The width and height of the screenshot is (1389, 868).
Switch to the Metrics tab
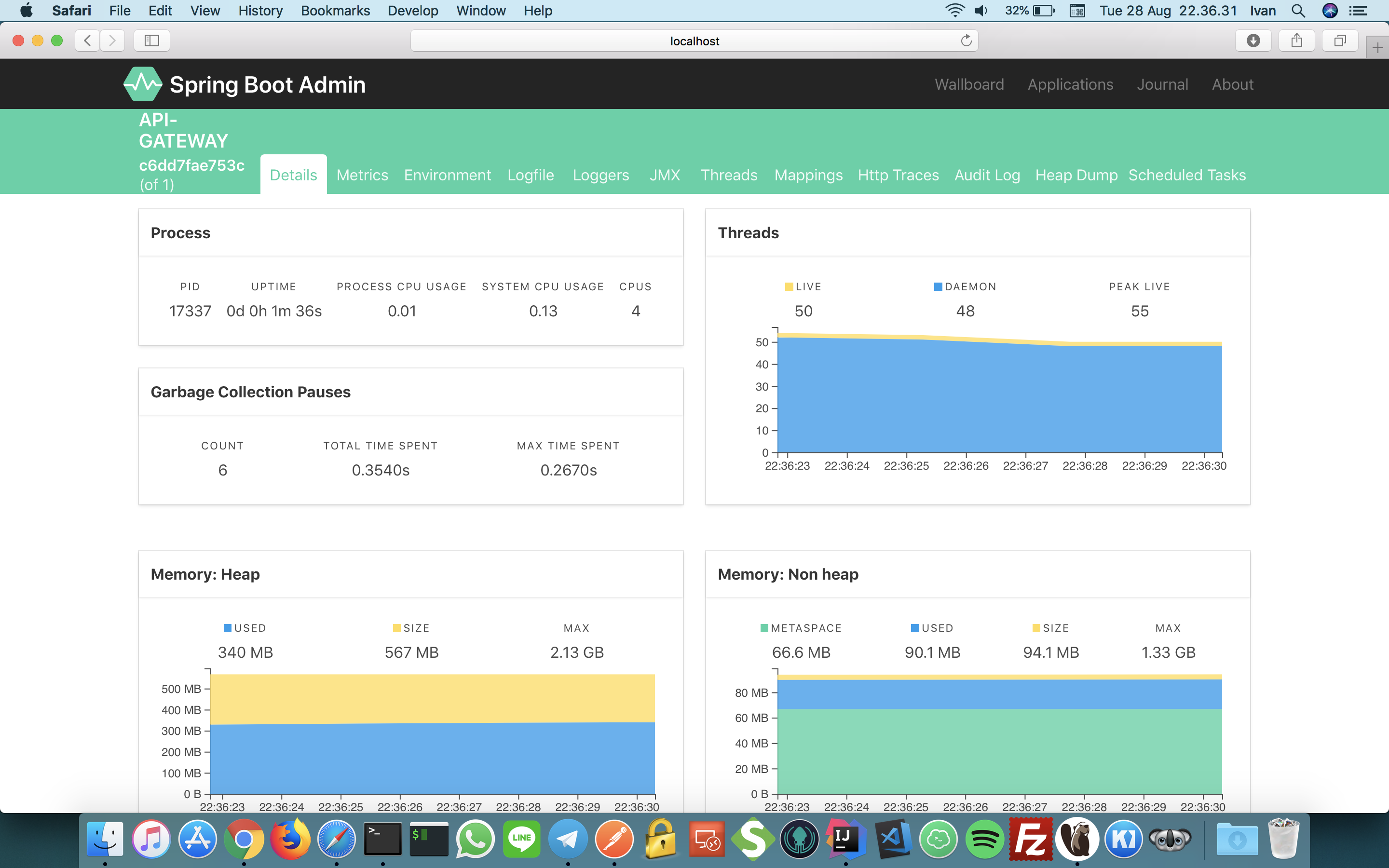pyautogui.click(x=362, y=175)
